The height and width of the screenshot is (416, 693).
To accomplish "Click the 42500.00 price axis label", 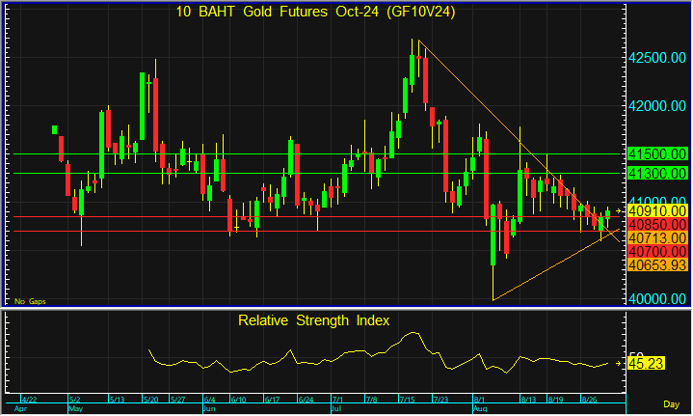I will 657,58.
